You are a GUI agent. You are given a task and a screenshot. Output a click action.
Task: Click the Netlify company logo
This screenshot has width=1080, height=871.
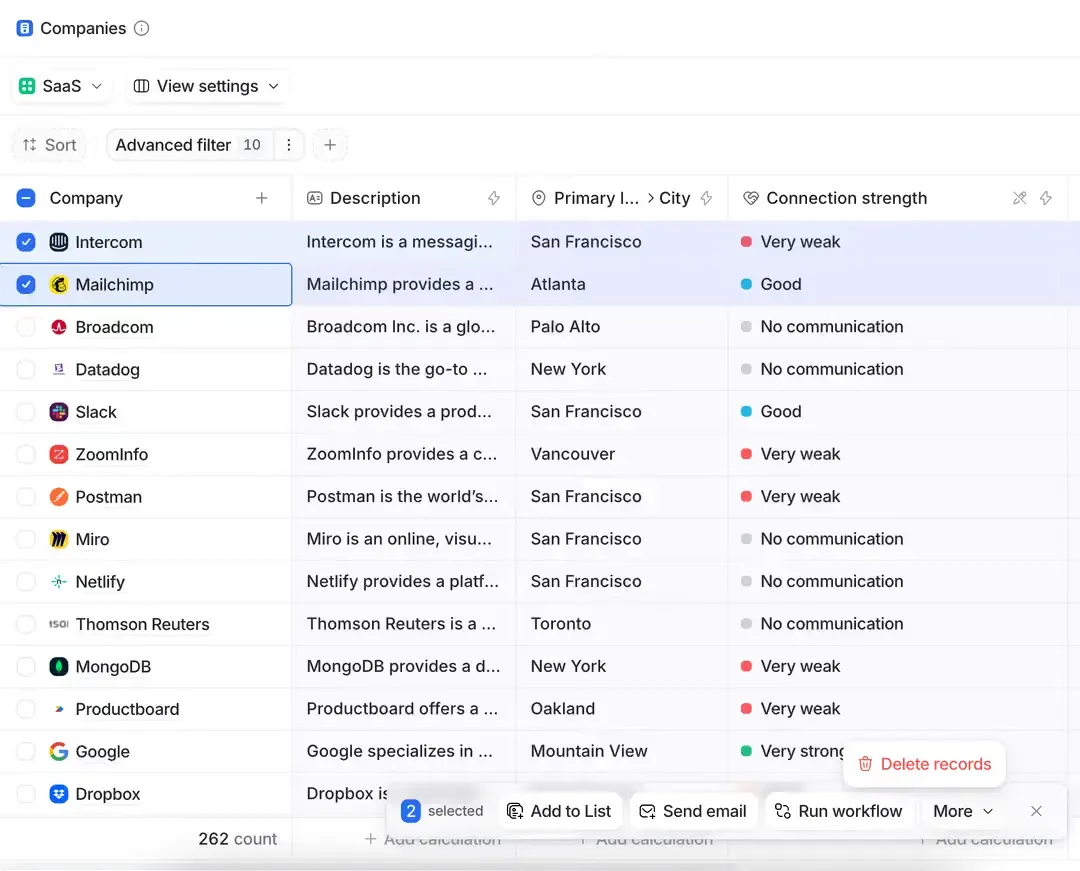point(59,582)
